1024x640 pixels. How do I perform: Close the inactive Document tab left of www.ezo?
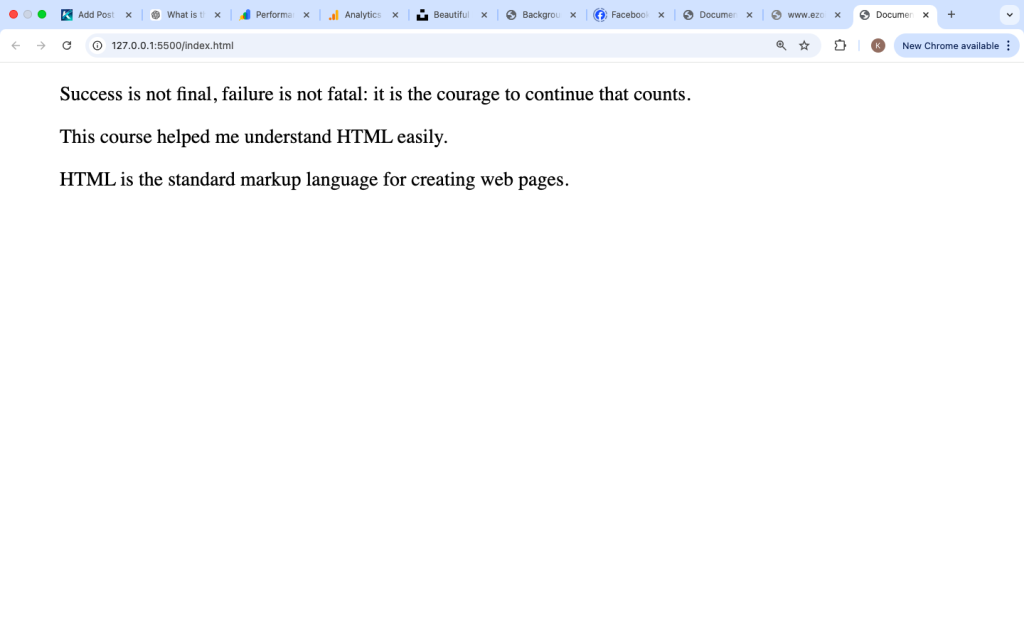(x=749, y=14)
